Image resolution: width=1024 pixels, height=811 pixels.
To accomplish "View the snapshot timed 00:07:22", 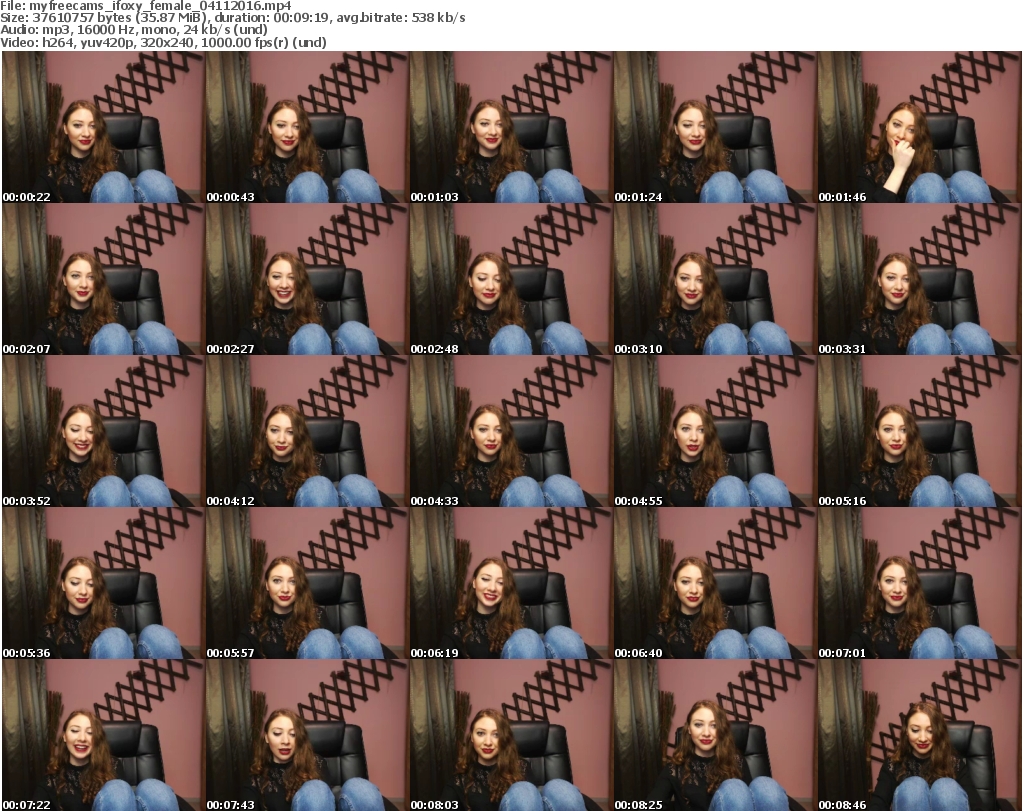I will click(103, 735).
